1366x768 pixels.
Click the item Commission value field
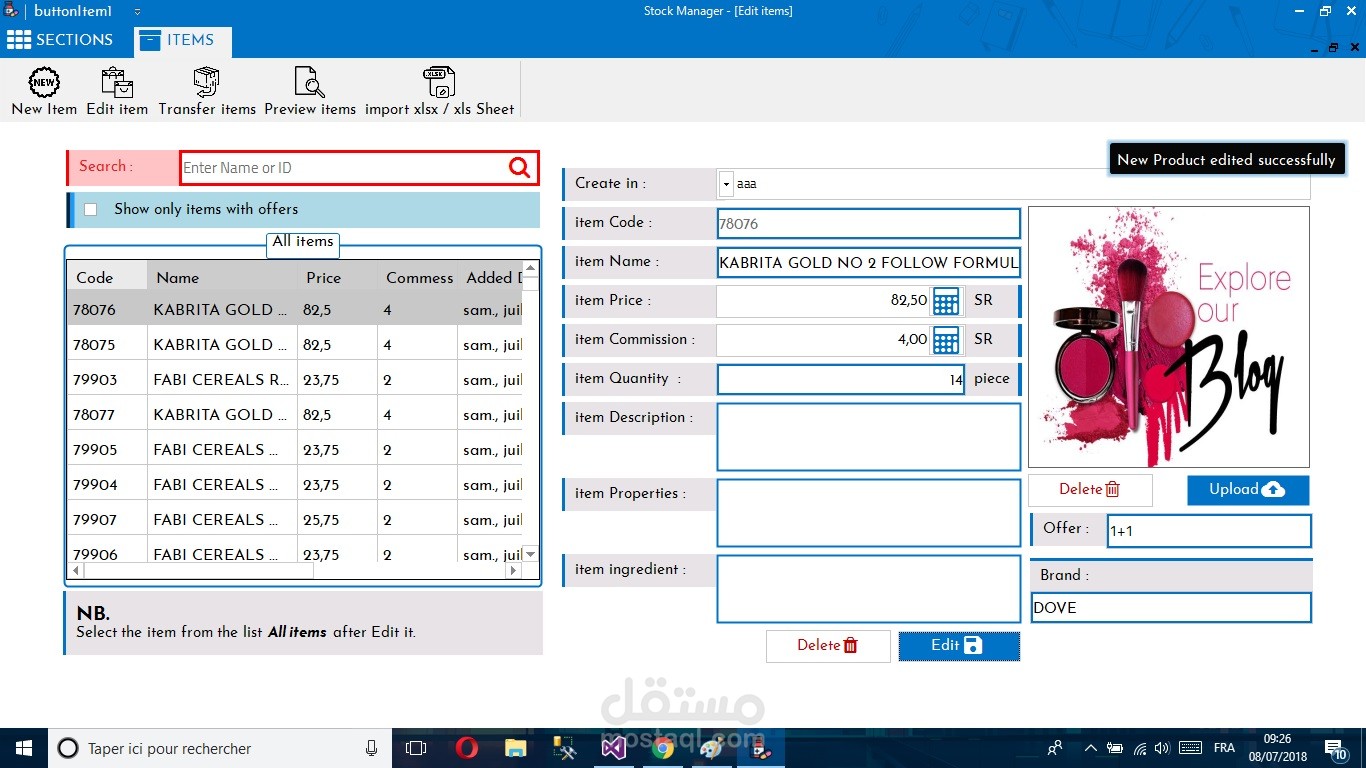coord(823,340)
